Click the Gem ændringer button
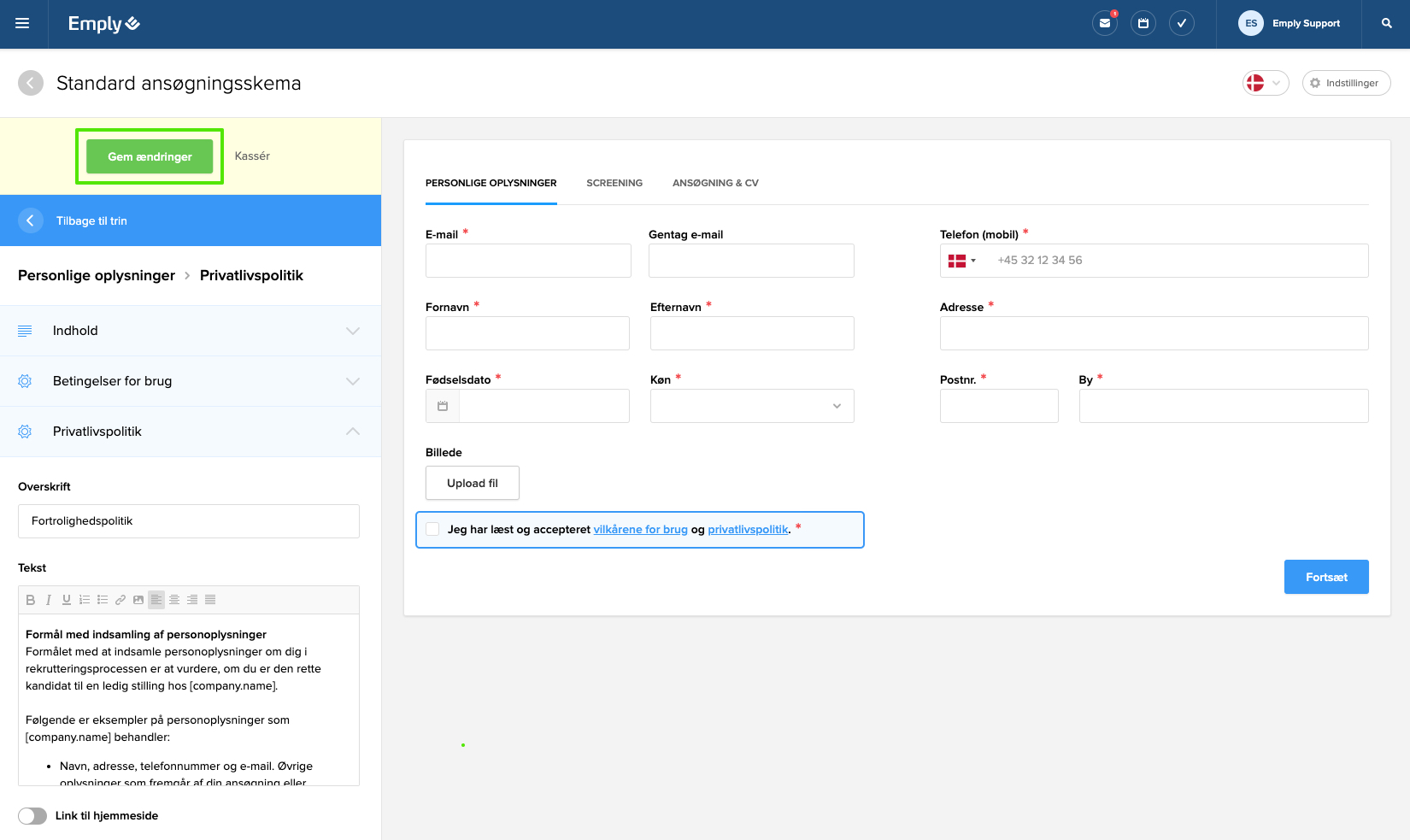This screenshot has height=840, width=1410. click(150, 156)
